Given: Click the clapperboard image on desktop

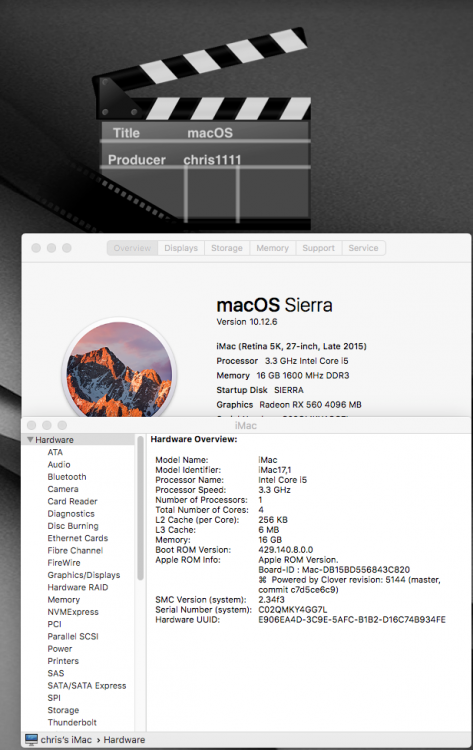Looking at the screenshot, I should 203,129.
